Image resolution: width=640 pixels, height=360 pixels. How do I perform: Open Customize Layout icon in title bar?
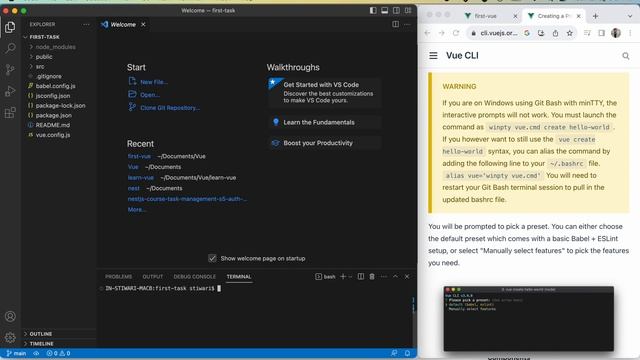(408, 11)
